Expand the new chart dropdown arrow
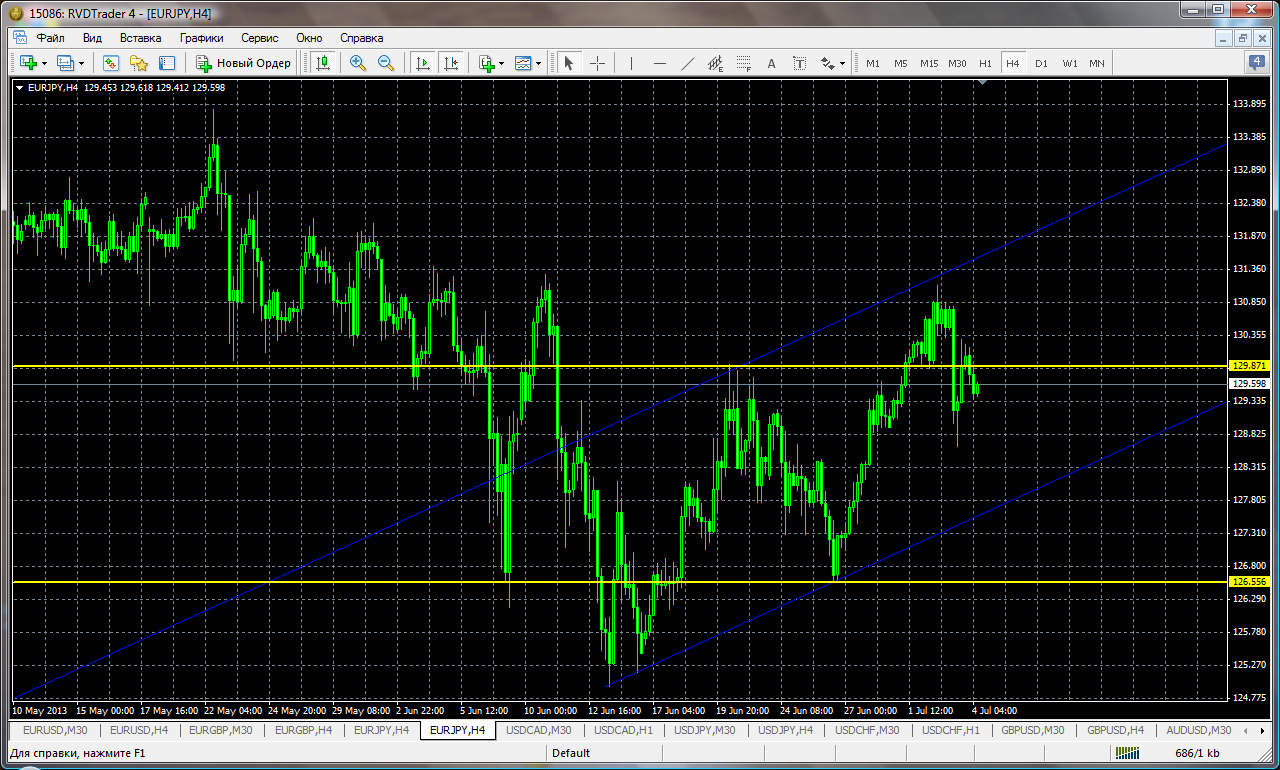1280x770 pixels. 44,63
